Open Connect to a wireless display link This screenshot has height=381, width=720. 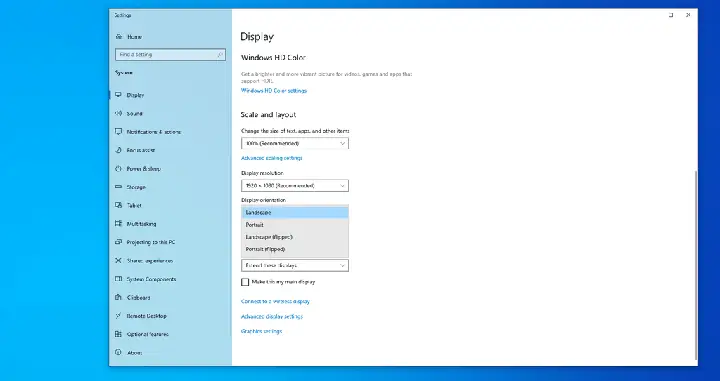[276, 302]
